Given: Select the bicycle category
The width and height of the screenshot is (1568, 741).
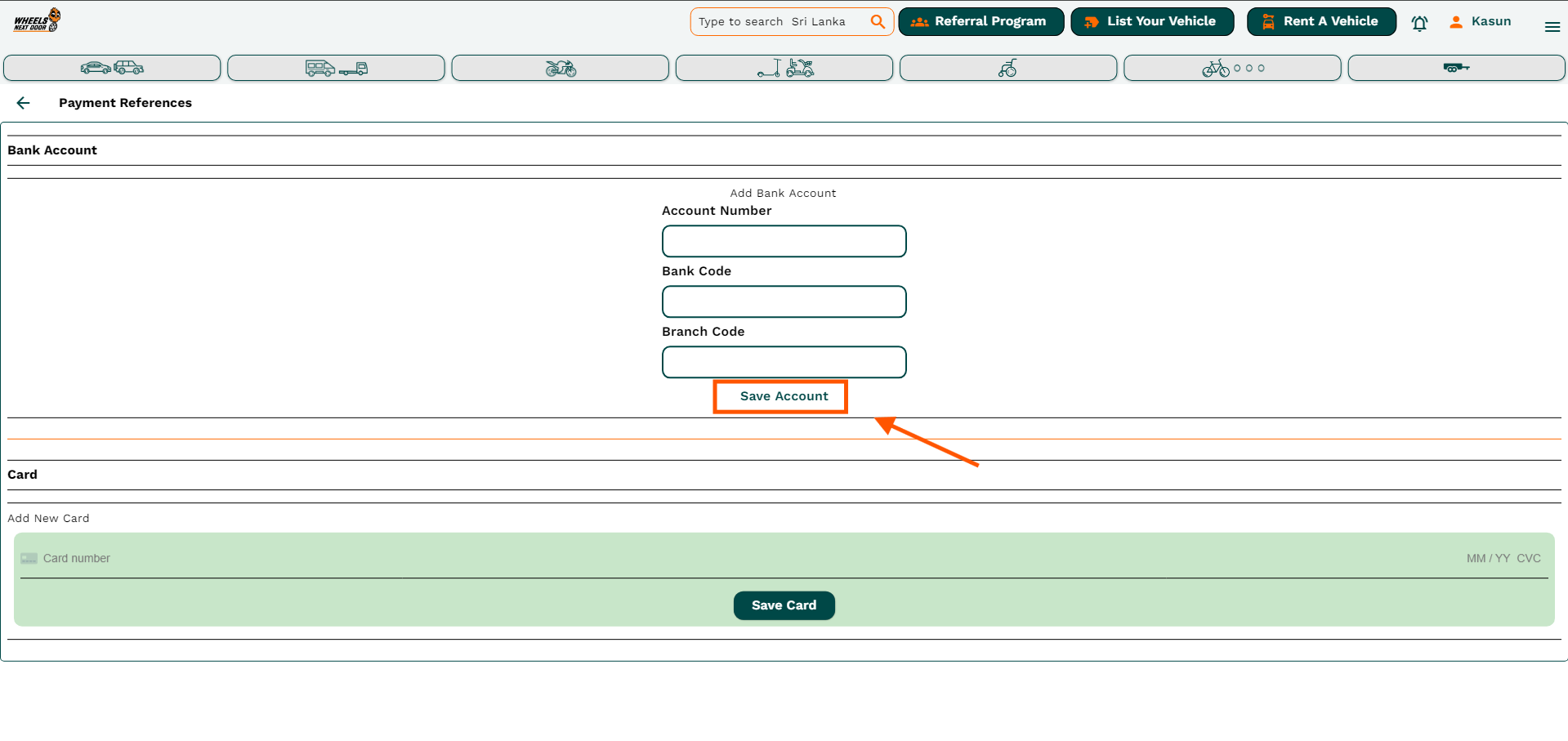Looking at the screenshot, I should point(1232,68).
